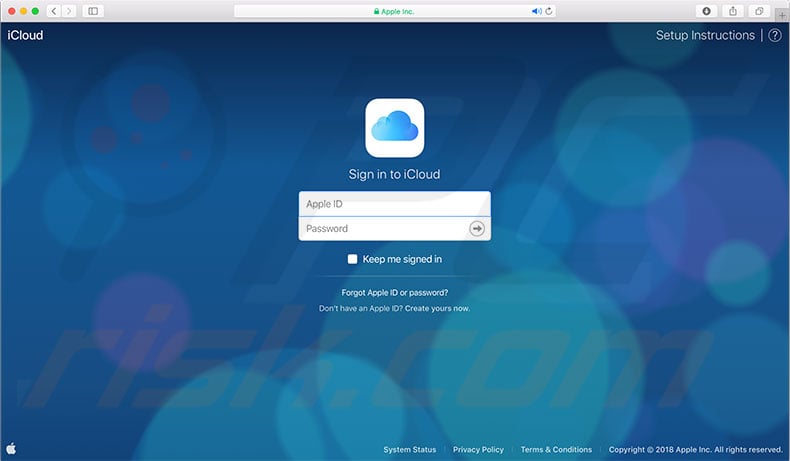
Task: Click Create yours now link
Action: pyautogui.click(x=437, y=308)
